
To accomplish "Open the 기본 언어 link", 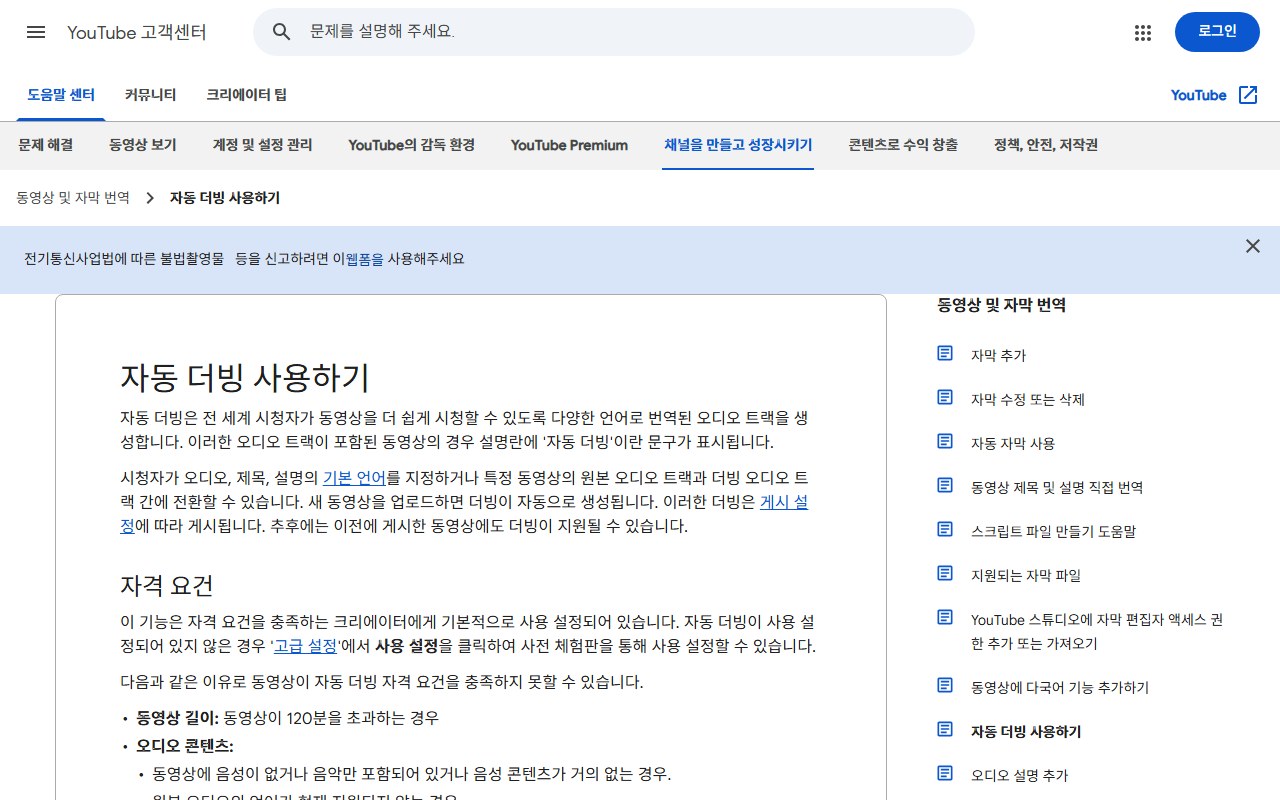I will [x=354, y=478].
